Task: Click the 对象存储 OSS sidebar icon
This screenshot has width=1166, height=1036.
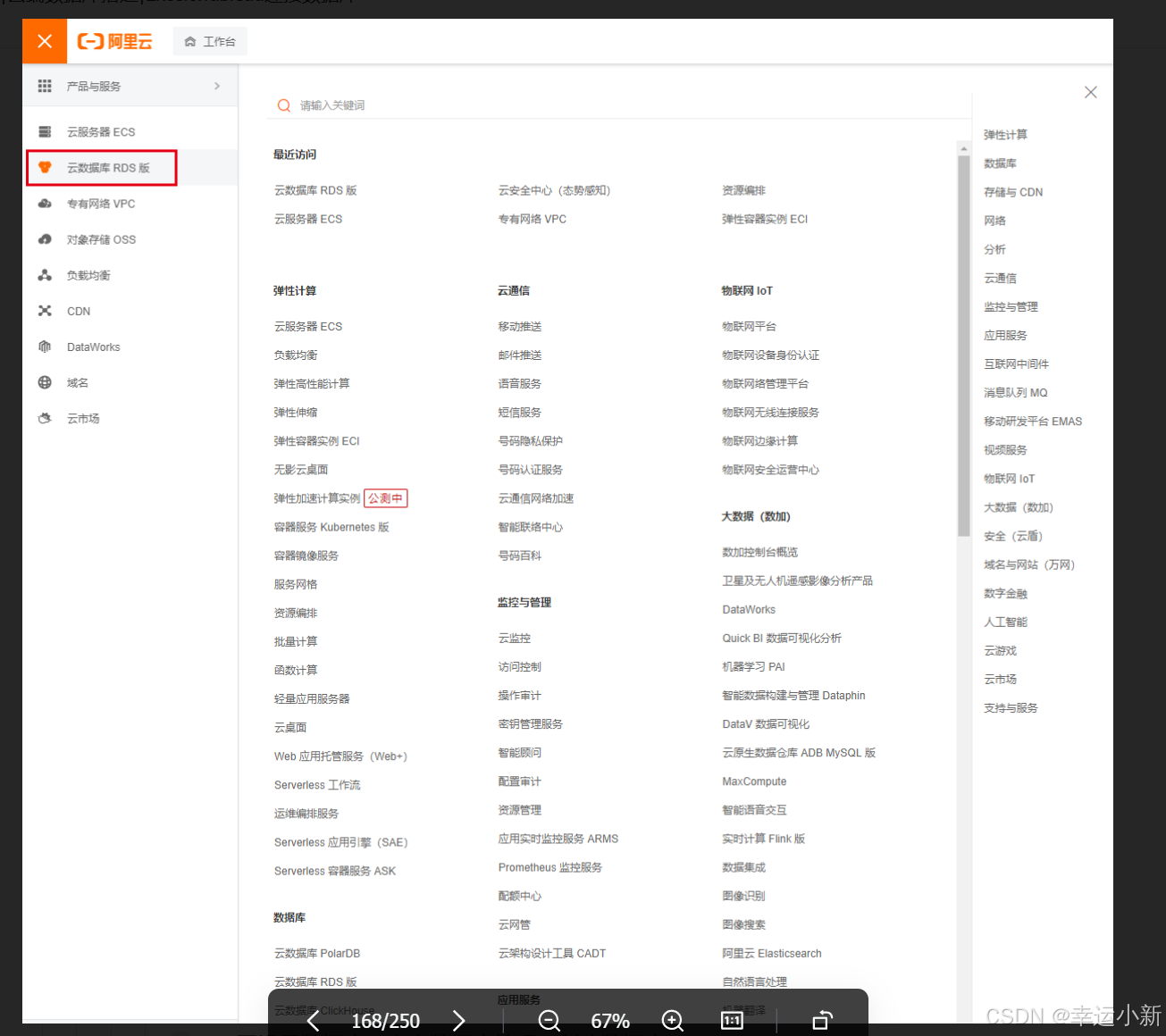Action: tap(45, 239)
